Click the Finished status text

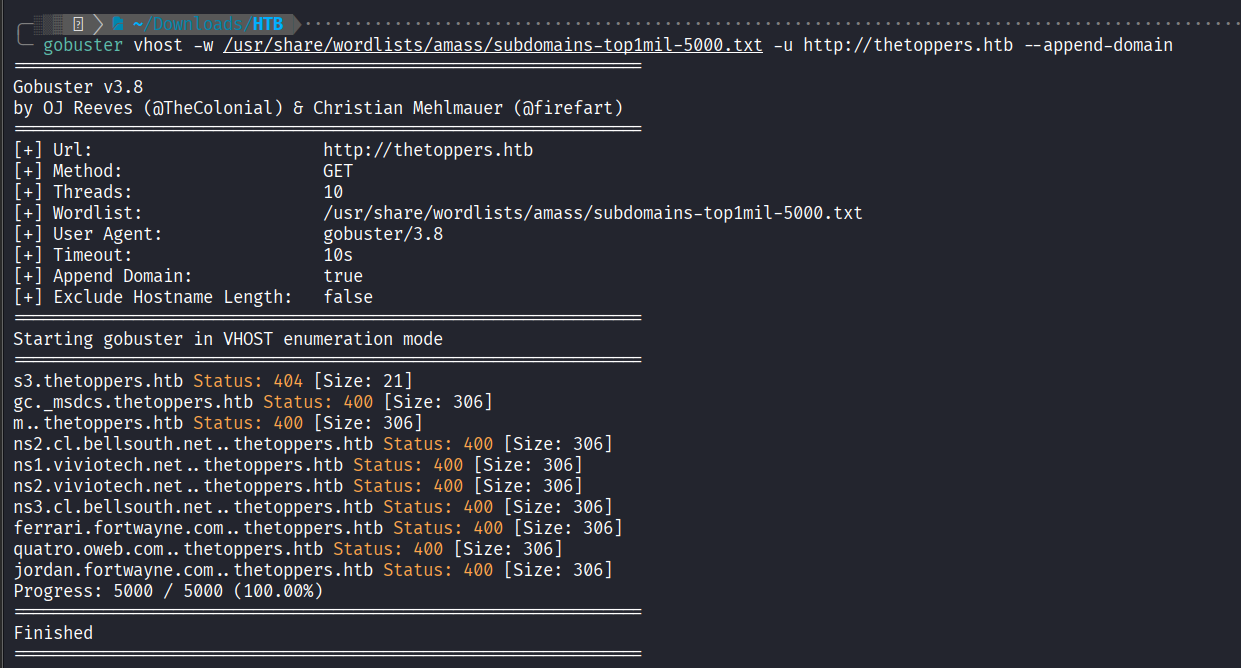pyautogui.click(x=53, y=633)
